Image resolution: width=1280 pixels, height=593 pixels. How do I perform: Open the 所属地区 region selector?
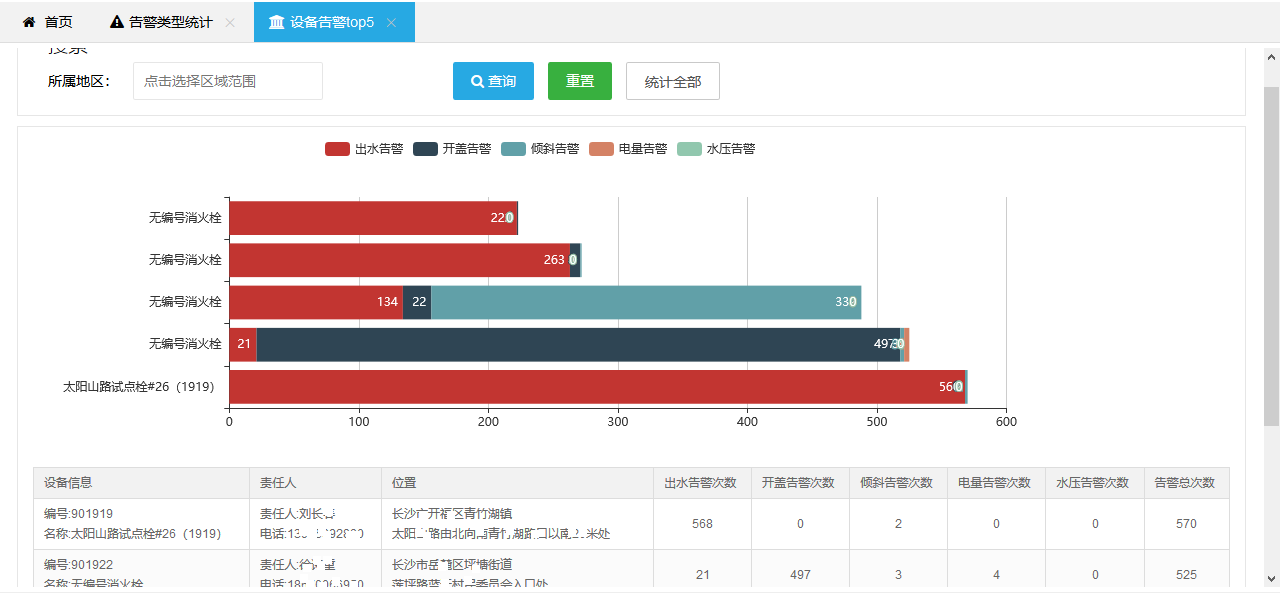(227, 81)
